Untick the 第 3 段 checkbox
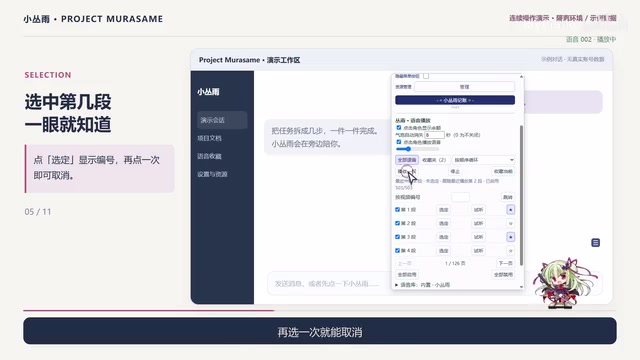This screenshot has width=640, height=360. 397,237
